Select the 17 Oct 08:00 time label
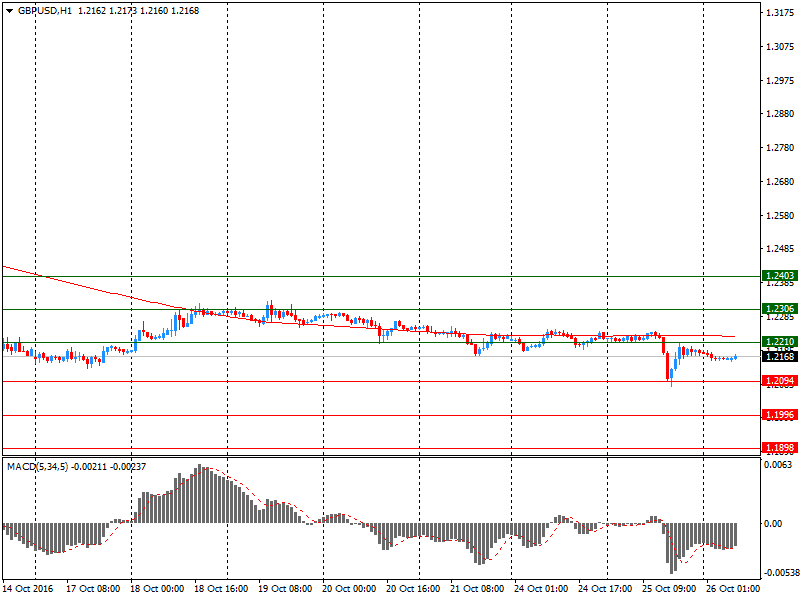The image size is (800, 600). (93, 589)
